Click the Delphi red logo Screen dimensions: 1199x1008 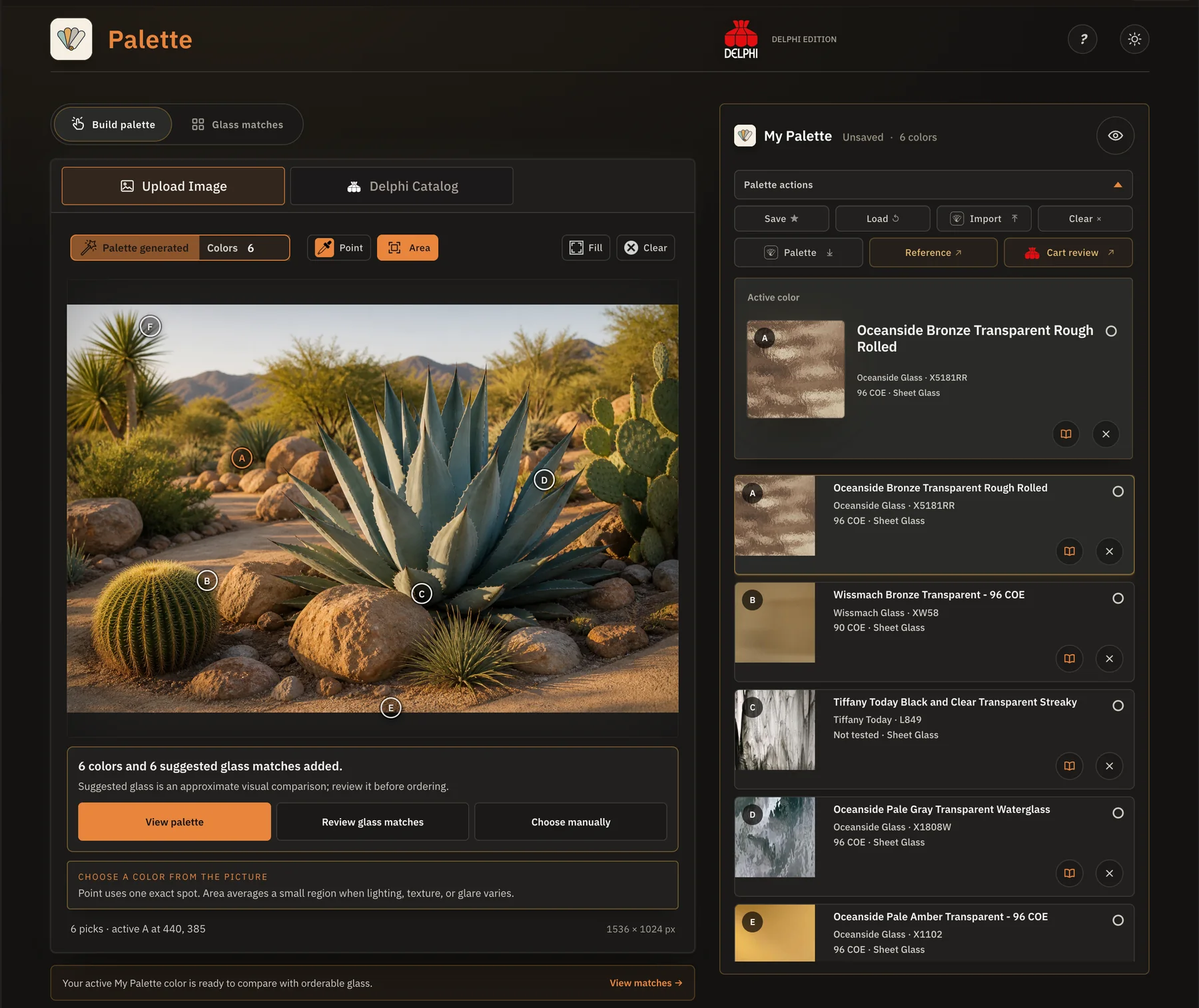coord(741,39)
